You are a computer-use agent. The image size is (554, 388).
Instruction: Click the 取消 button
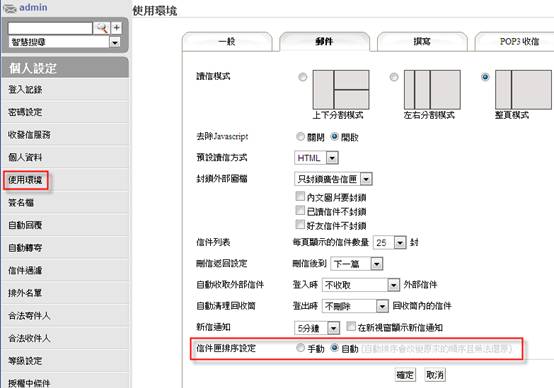[x=435, y=375]
